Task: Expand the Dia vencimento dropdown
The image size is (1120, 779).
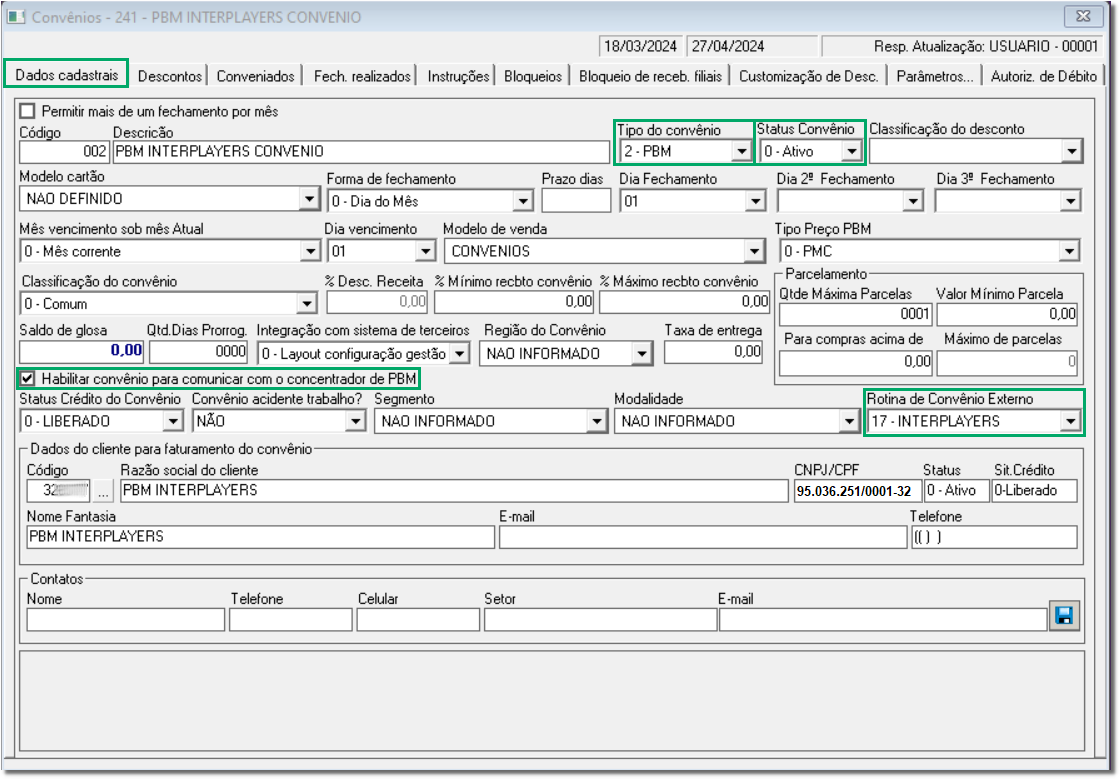Action: (426, 251)
